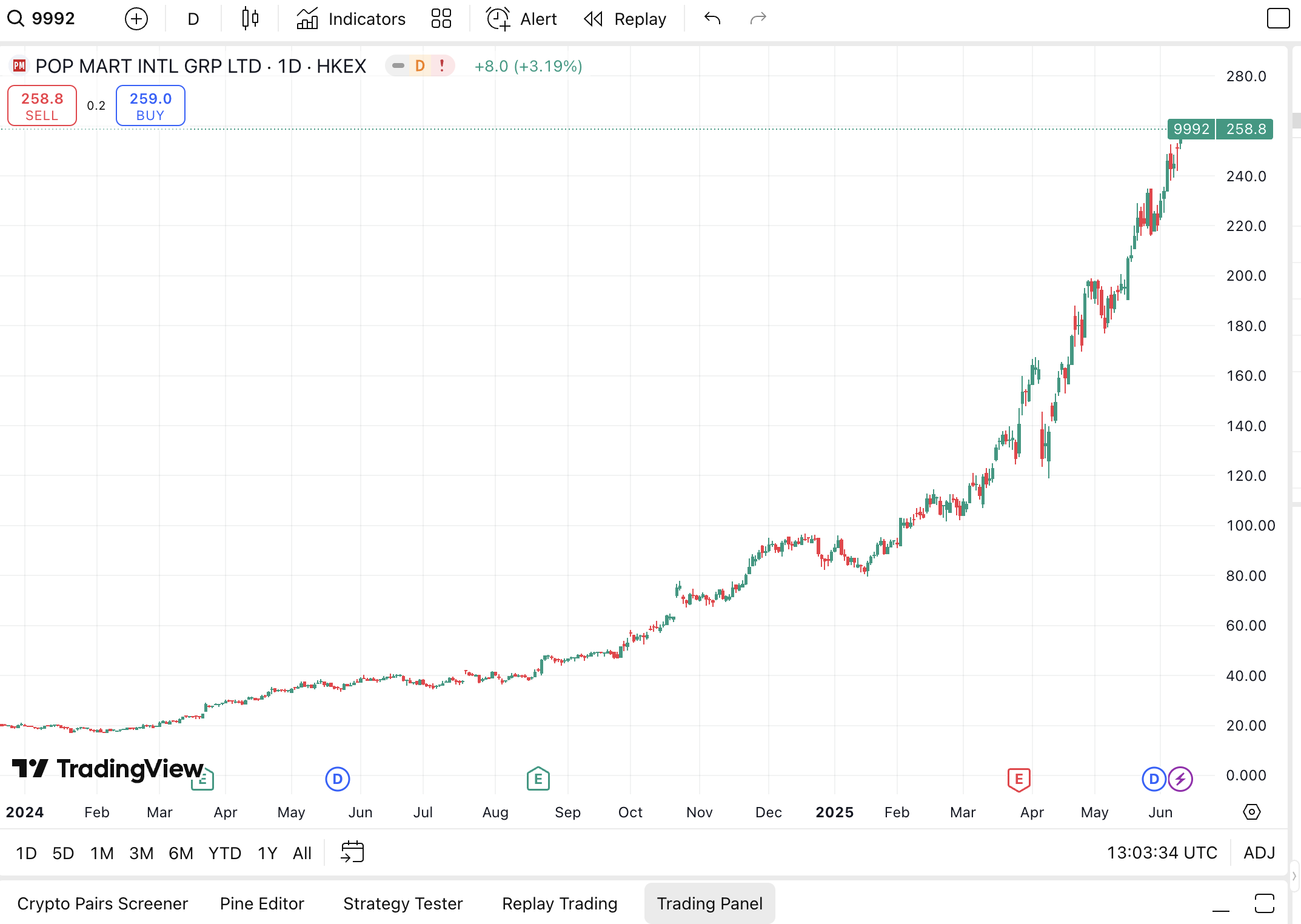Image resolution: width=1301 pixels, height=924 pixels.
Task: Undo the last chart action
Action: (x=712, y=19)
